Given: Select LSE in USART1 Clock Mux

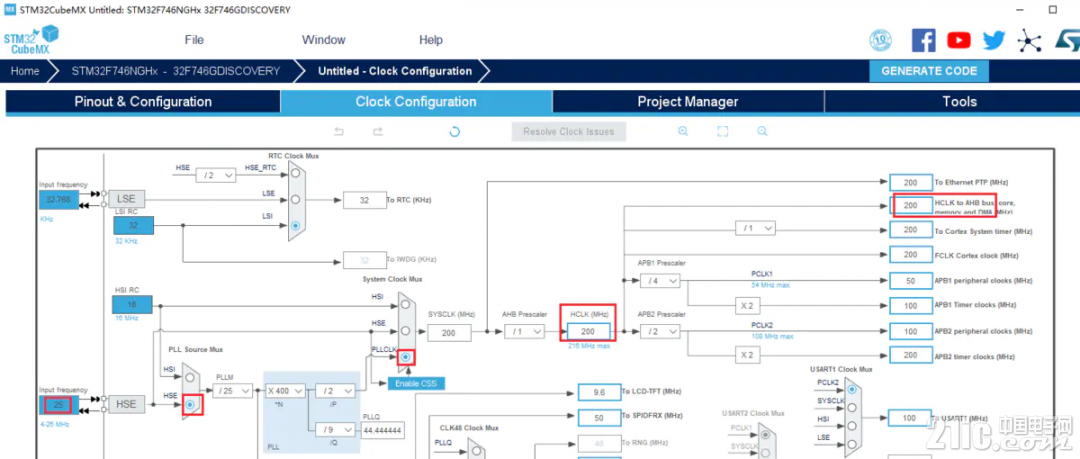Looking at the screenshot, I should tap(852, 445).
